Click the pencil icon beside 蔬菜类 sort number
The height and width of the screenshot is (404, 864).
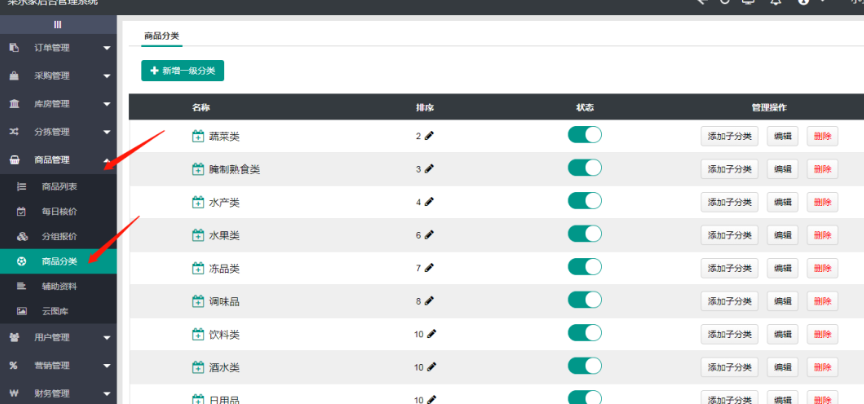(430, 136)
